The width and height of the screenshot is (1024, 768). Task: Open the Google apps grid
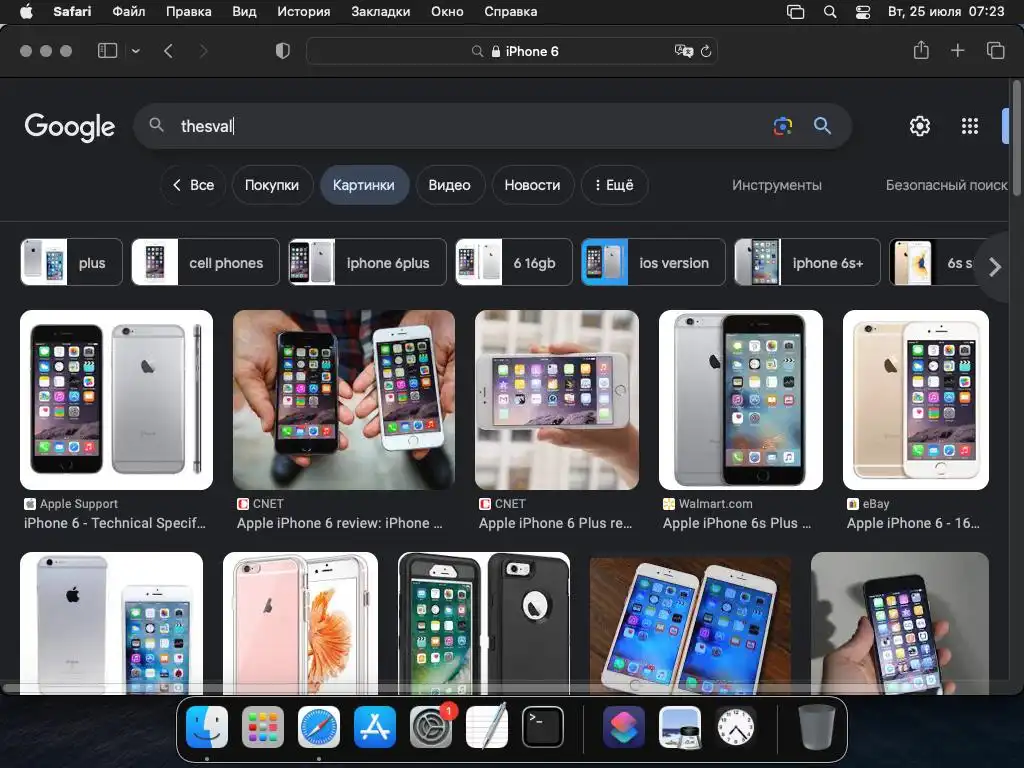coord(970,126)
